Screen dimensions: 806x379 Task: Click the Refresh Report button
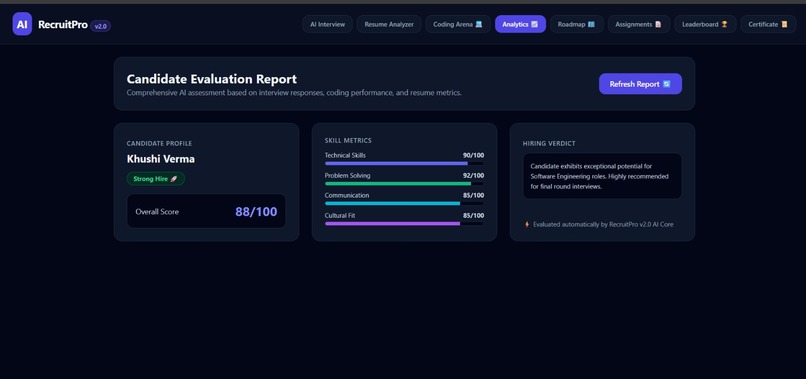pos(640,84)
